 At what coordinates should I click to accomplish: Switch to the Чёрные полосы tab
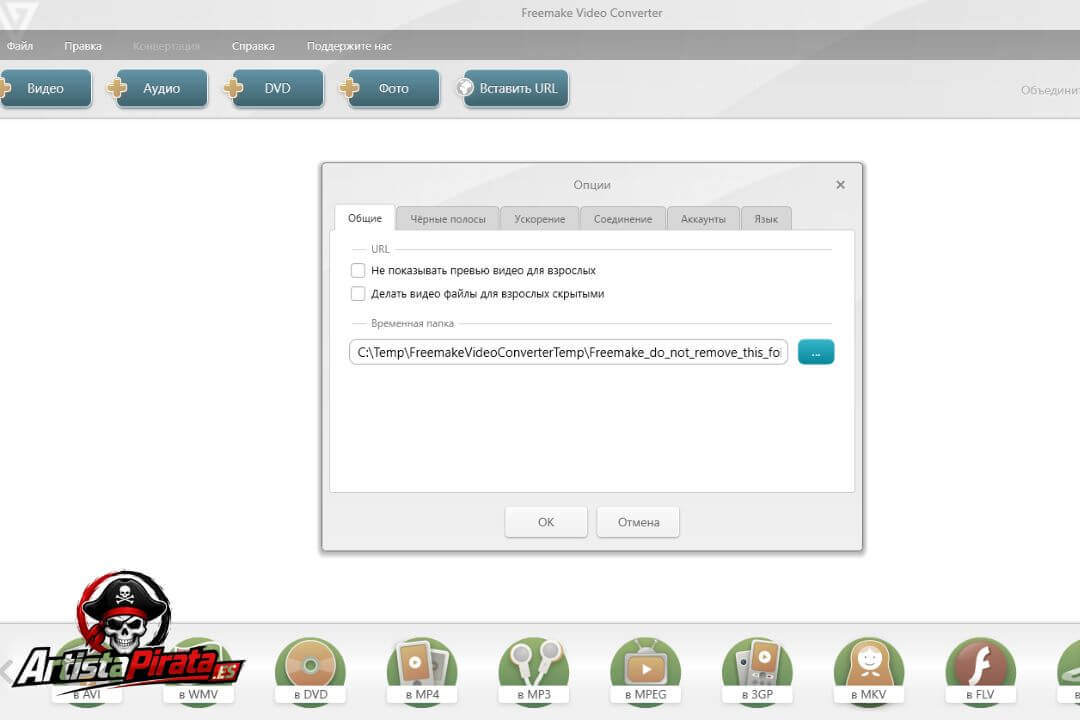448,219
